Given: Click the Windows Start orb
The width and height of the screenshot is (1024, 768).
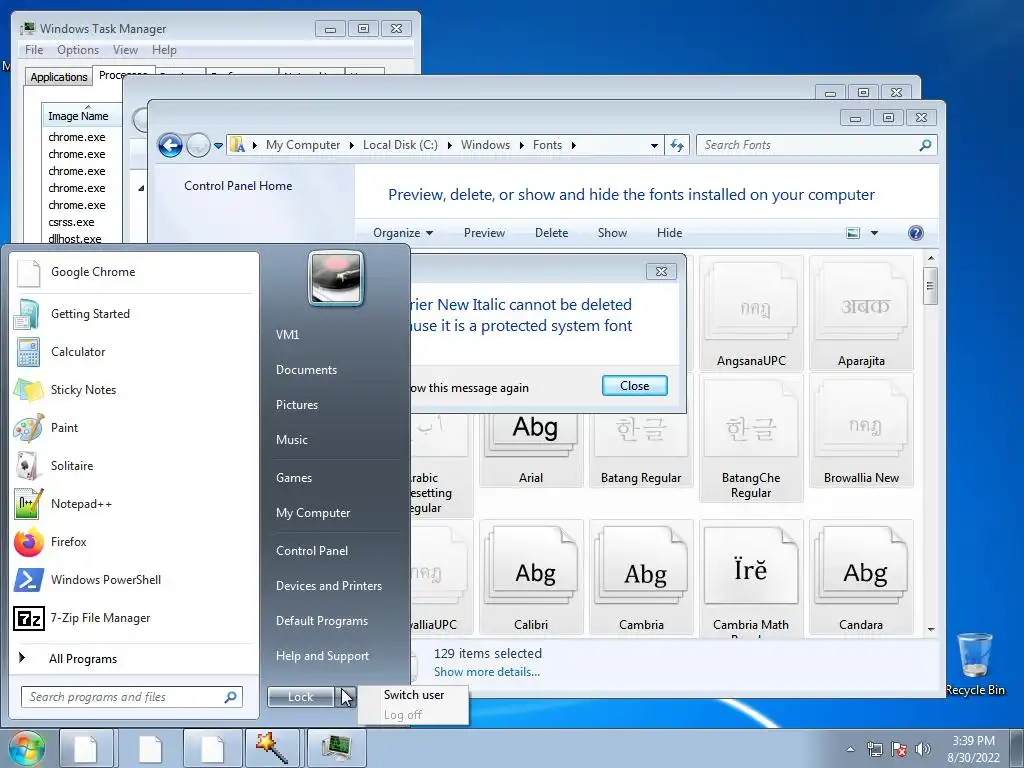Looking at the screenshot, I should pyautogui.click(x=26, y=748).
